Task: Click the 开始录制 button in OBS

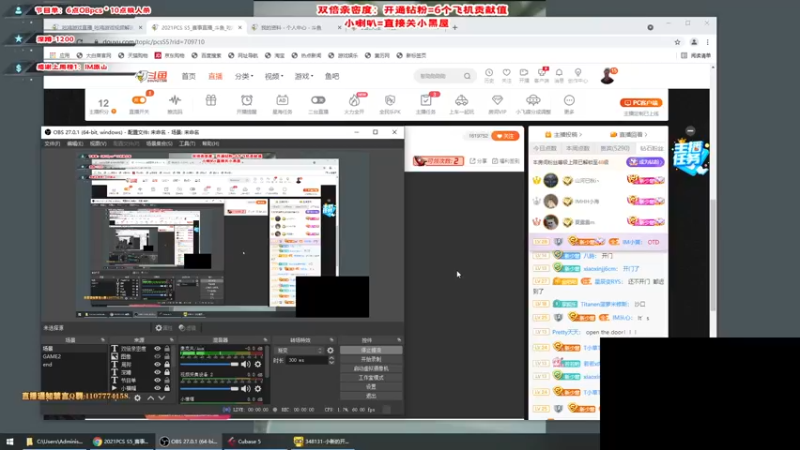Action: [x=371, y=359]
